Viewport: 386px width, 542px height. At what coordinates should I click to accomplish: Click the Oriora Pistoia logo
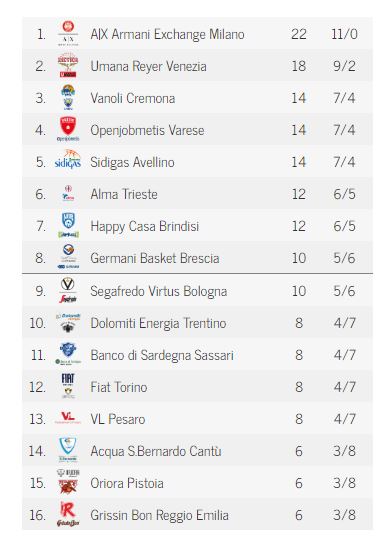pyautogui.click(x=68, y=482)
